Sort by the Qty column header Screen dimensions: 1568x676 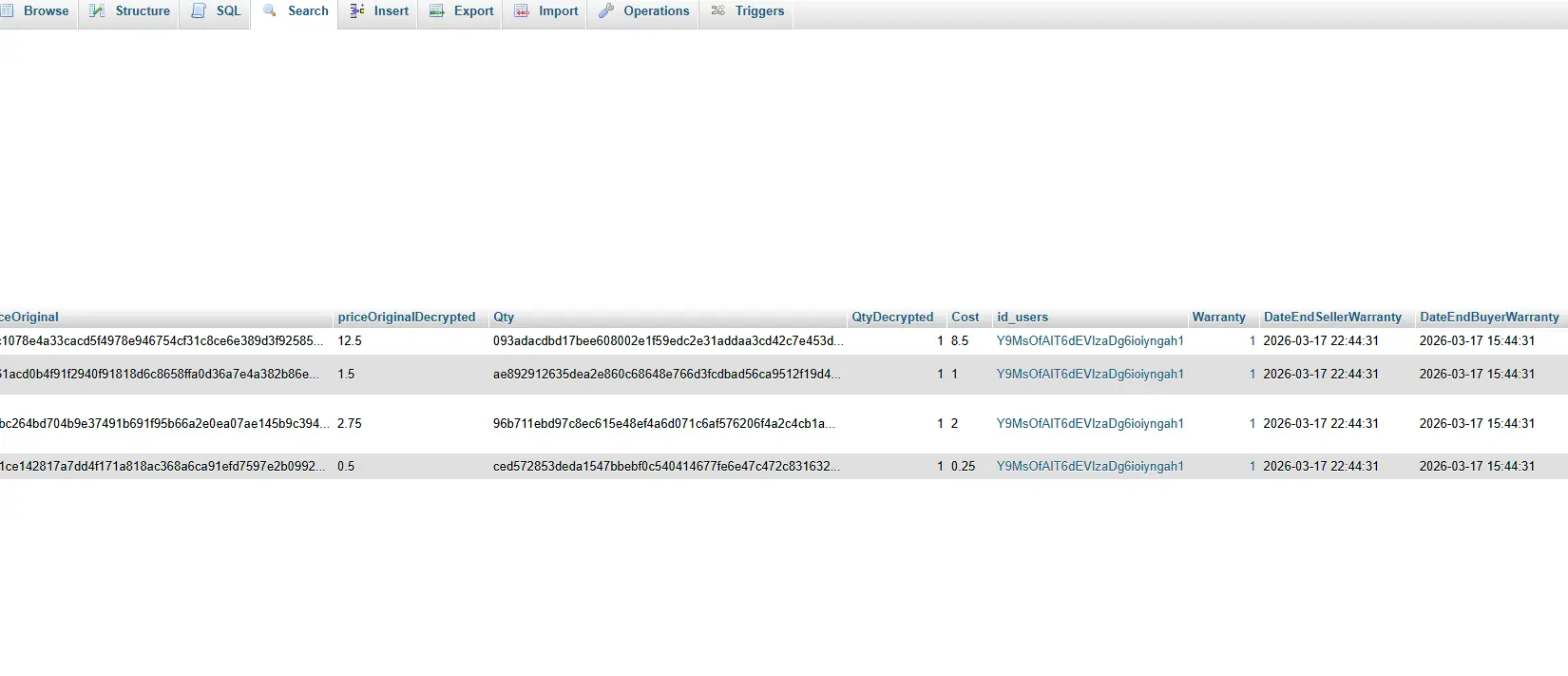[x=504, y=317]
